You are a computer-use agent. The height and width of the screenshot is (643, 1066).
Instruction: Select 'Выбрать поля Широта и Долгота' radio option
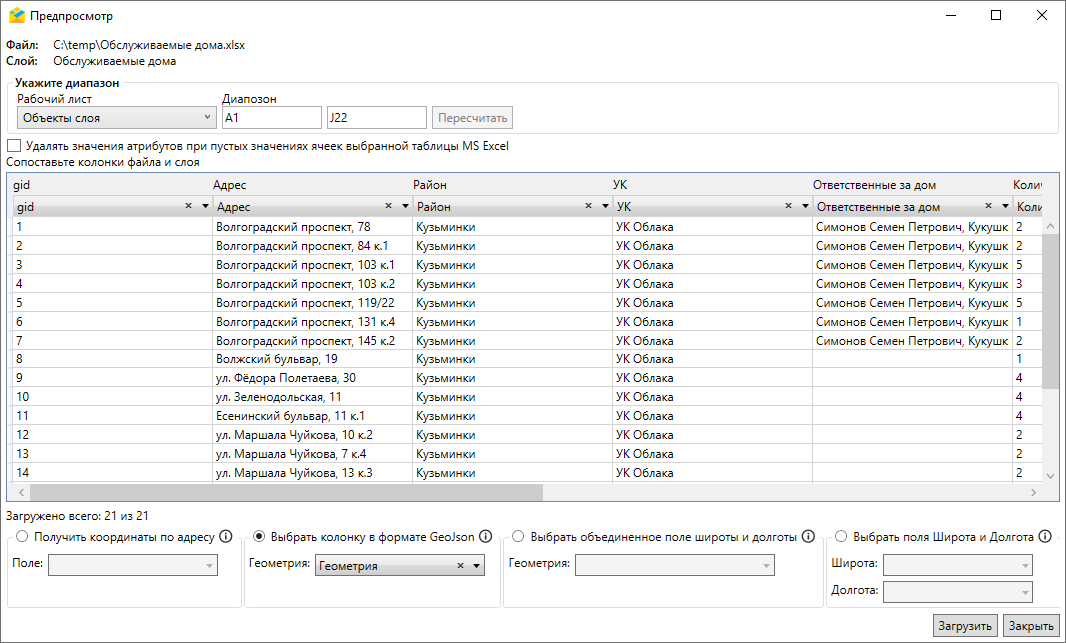[x=841, y=537]
